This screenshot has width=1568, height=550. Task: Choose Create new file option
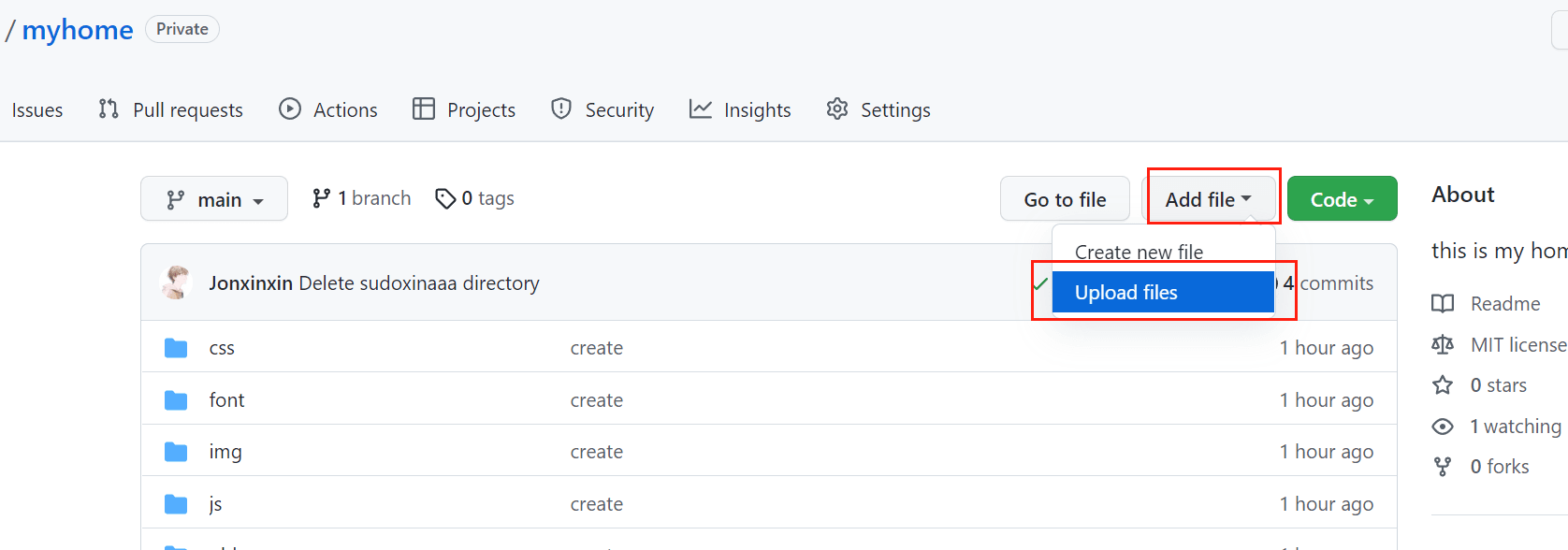point(1139,252)
